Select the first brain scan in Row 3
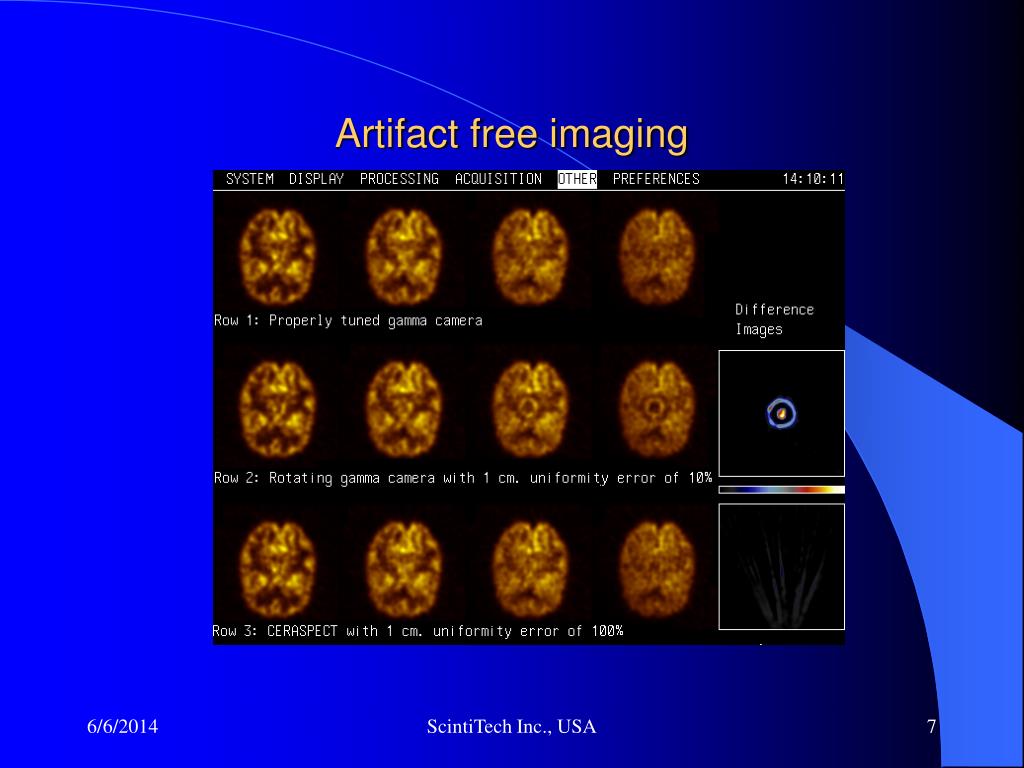Viewport: 1024px width, 768px height. (x=278, y=569)
